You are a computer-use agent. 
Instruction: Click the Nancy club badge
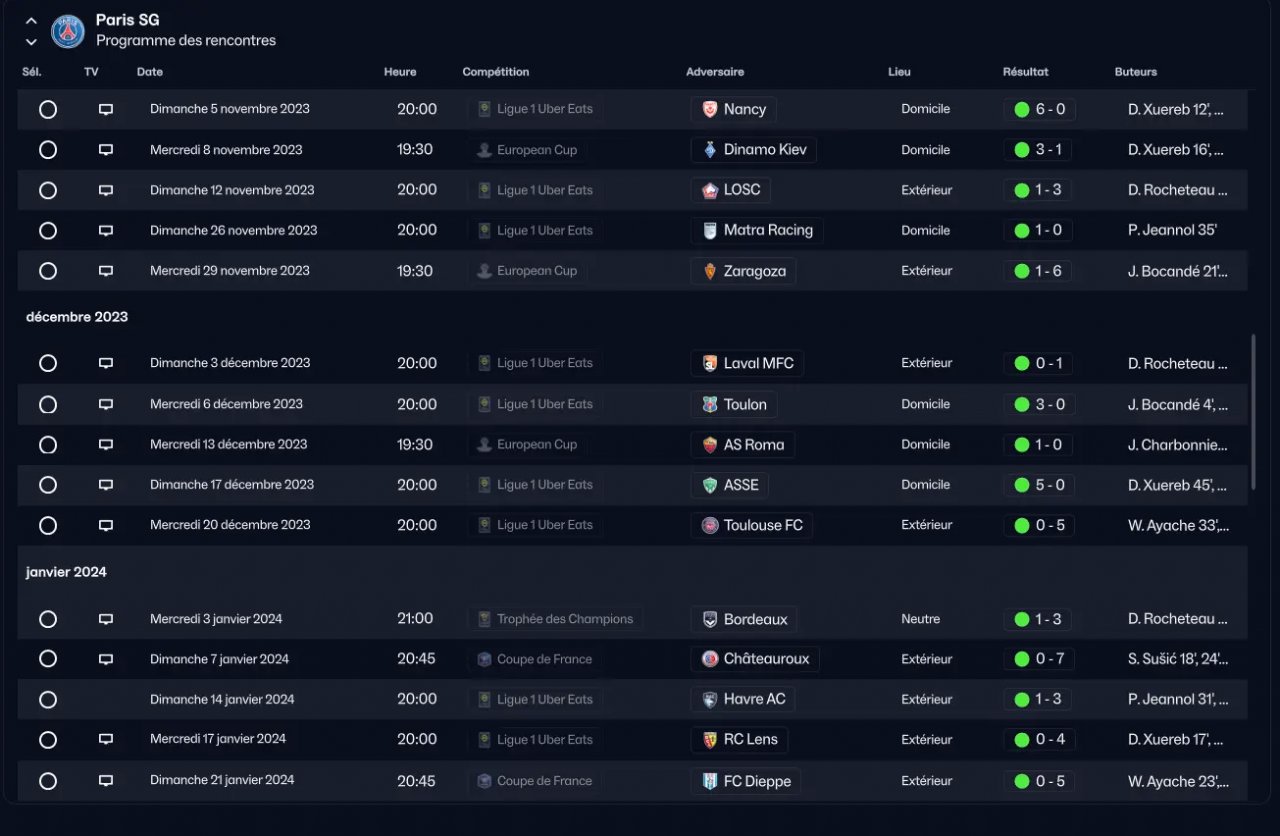click(710, 110)
